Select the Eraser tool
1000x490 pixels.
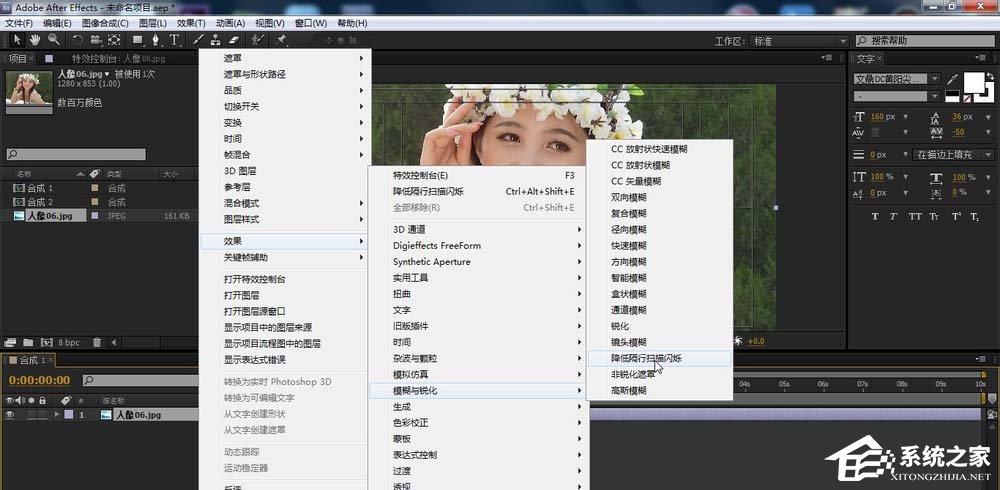pyautogui.click(x=233, y=40)
